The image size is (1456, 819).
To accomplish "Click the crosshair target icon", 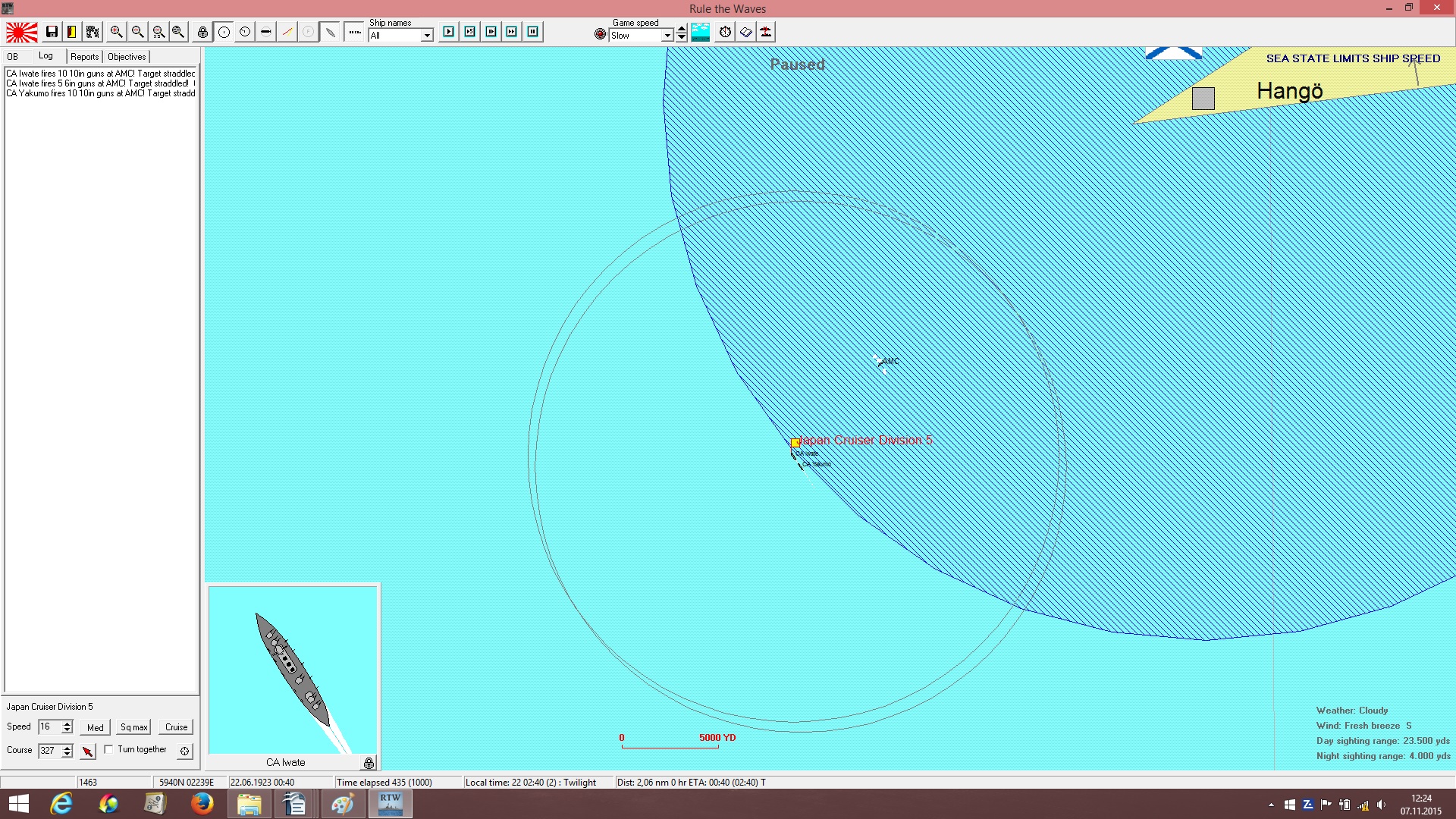I will click(x=184, y=751).
